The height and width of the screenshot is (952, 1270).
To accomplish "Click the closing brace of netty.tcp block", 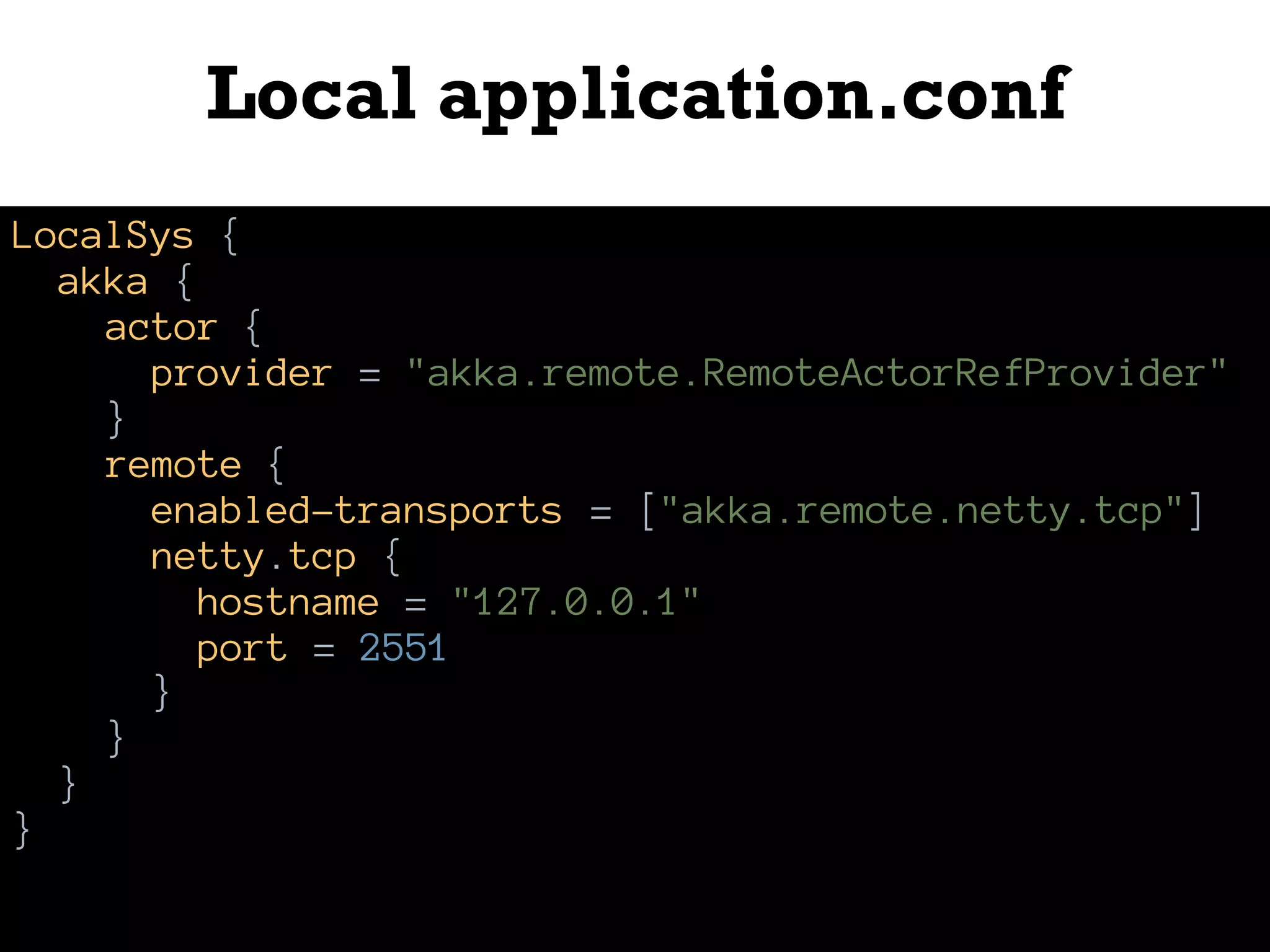I will pos(161,692).
